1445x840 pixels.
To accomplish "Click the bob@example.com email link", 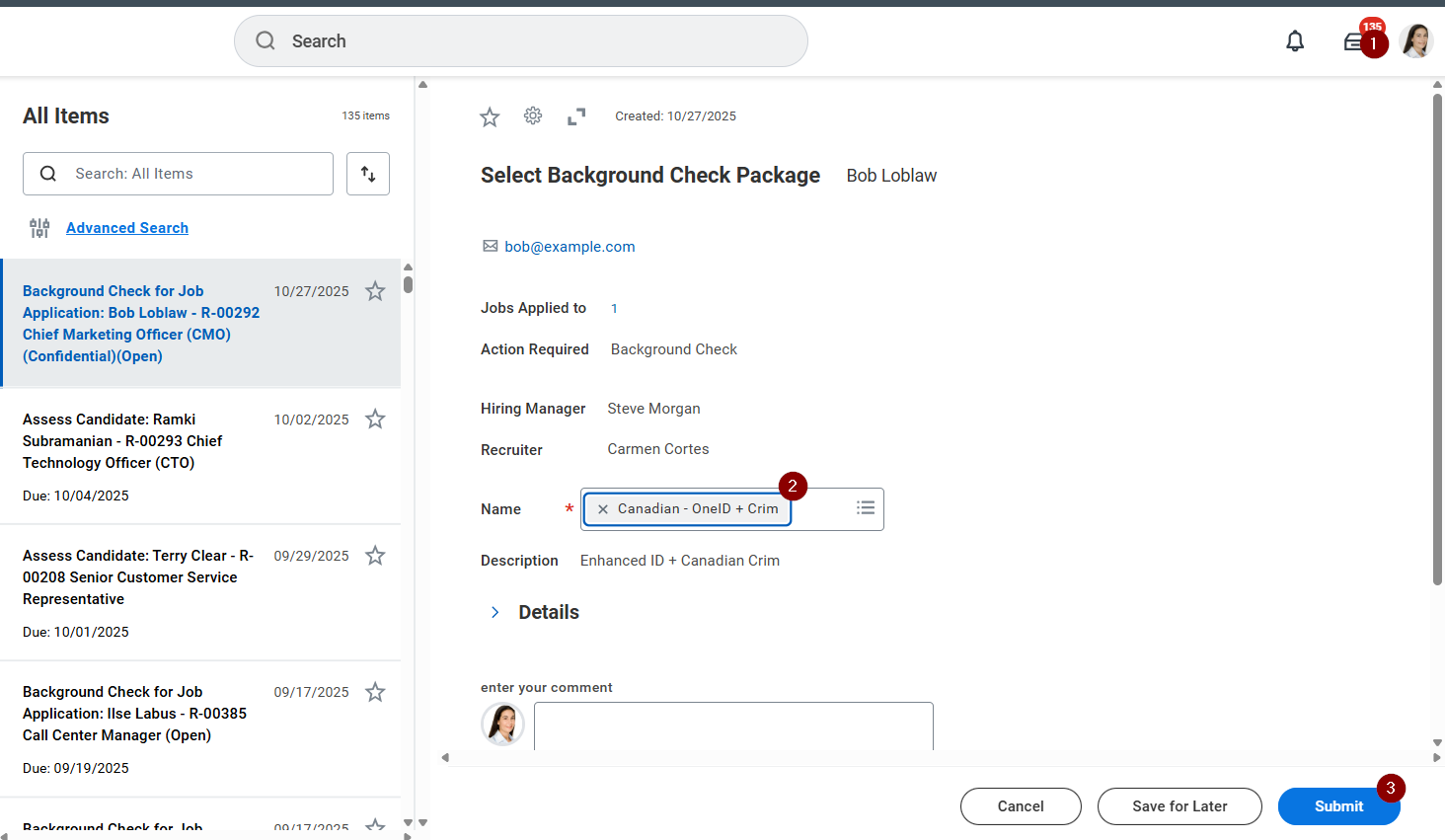I will tap(570, 247).
